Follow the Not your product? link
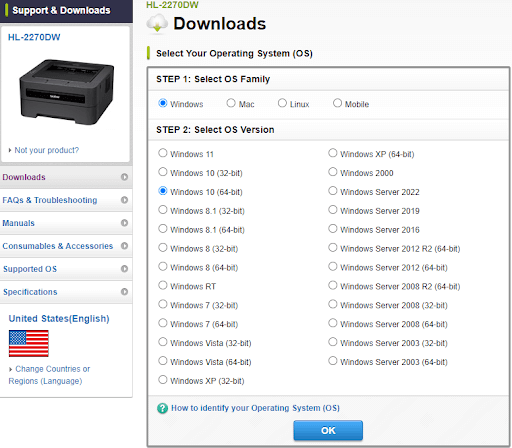The height and width of the screenshot is (448, 512). tap(47, 150)
